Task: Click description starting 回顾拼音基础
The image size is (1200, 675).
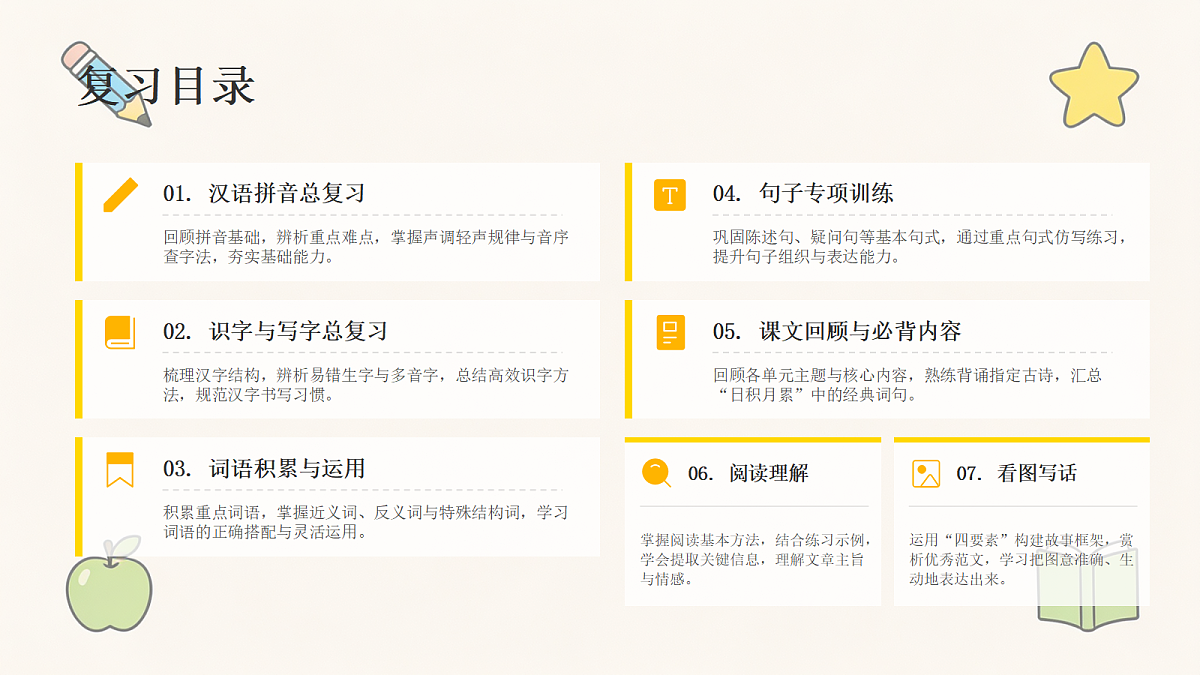Action: pos(366,247)
